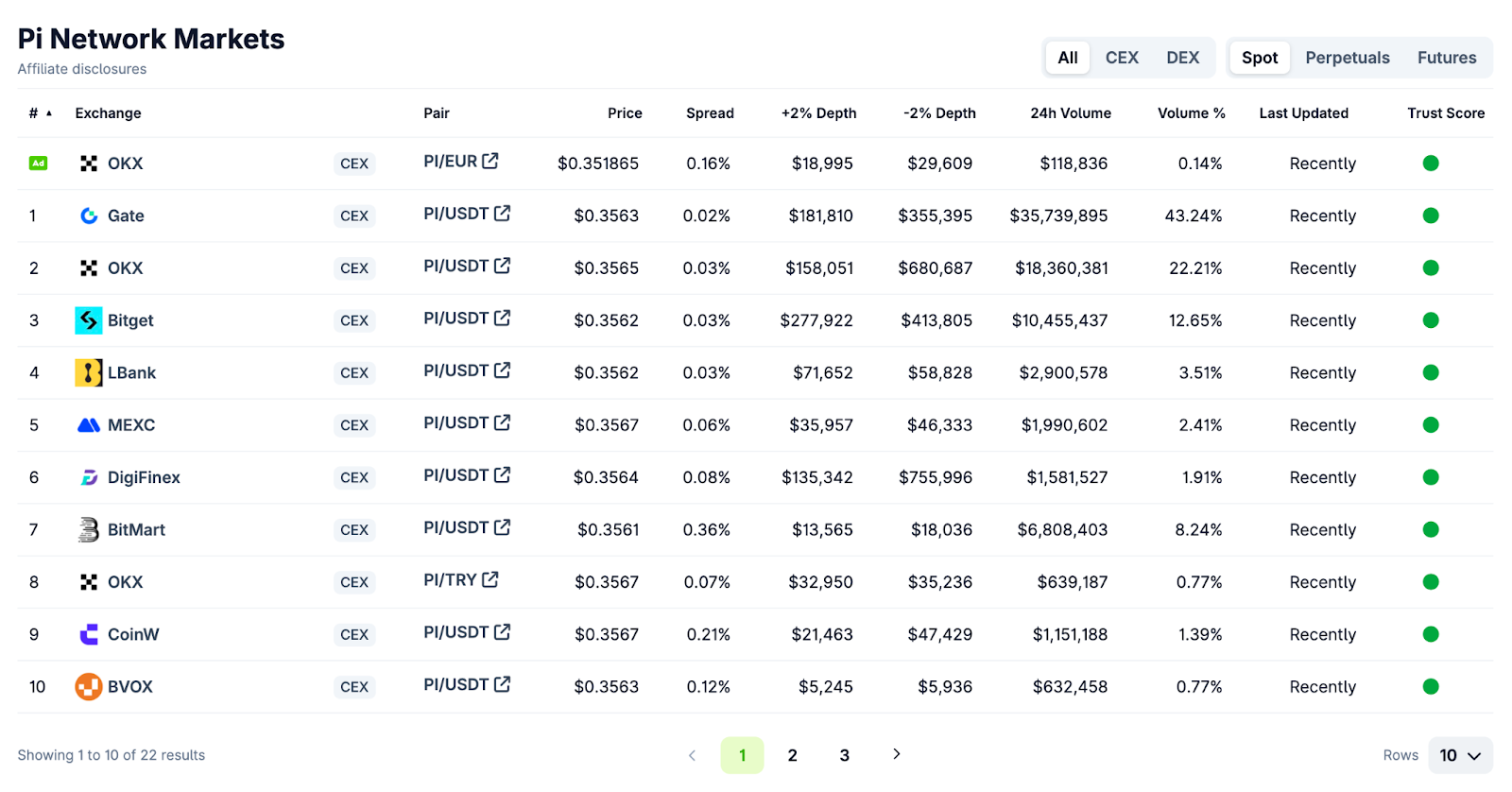Click the Gate exchange logo icon
1512x792 pixels.
[x=89, y=215]
